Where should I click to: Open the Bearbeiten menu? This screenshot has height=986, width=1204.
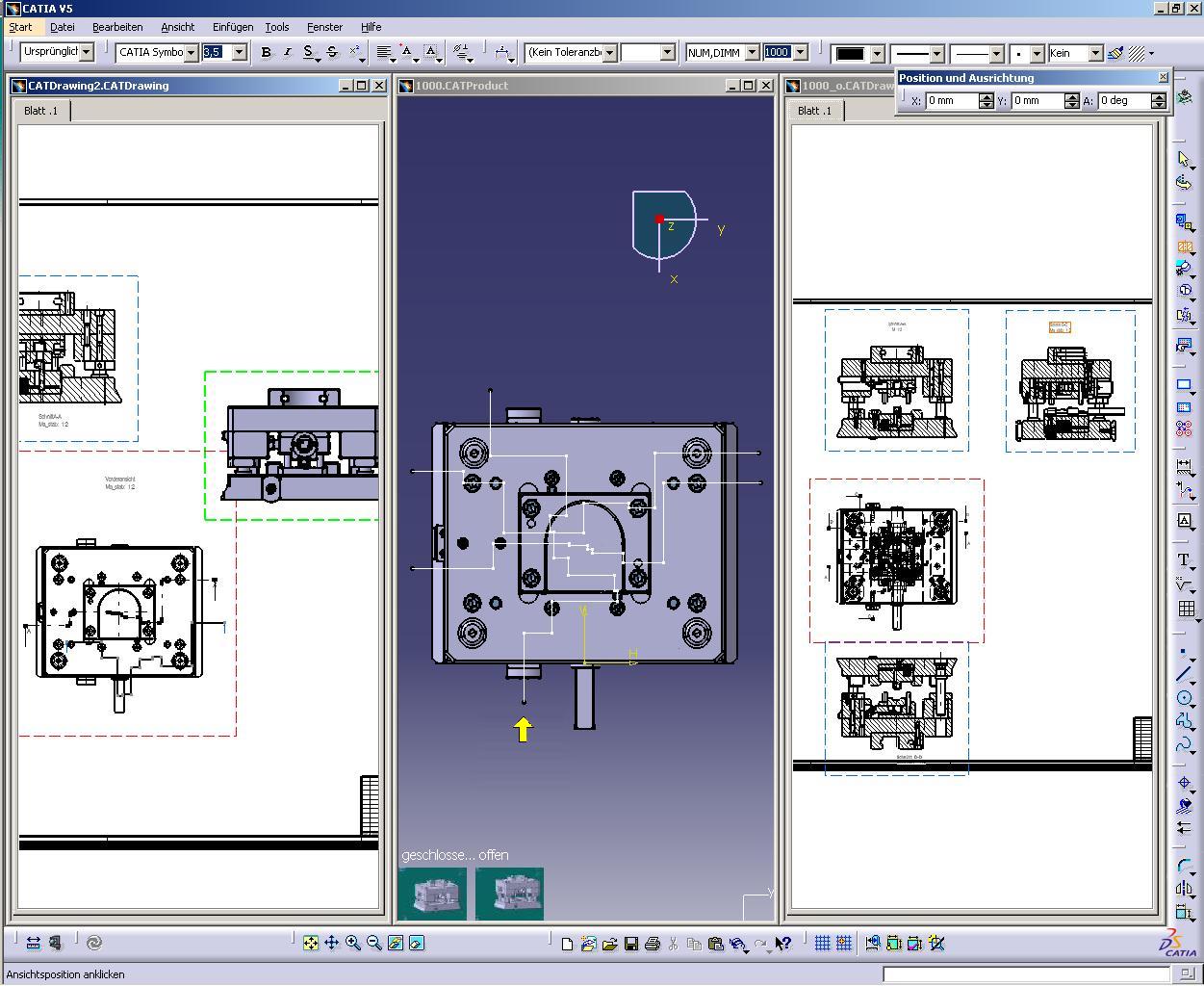pyautogui.click(x=117, y=27)
